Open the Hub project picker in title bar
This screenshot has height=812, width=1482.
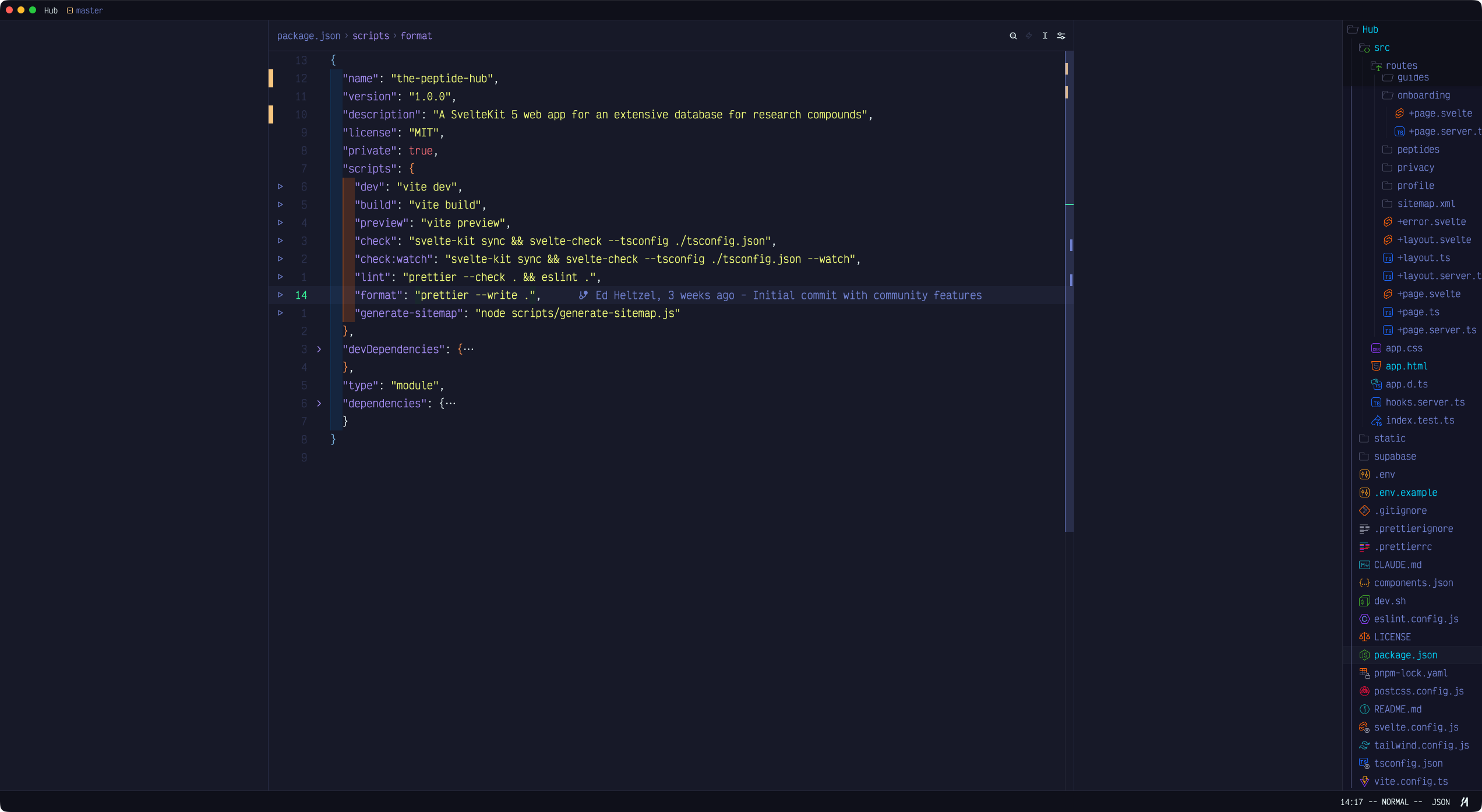51,10
